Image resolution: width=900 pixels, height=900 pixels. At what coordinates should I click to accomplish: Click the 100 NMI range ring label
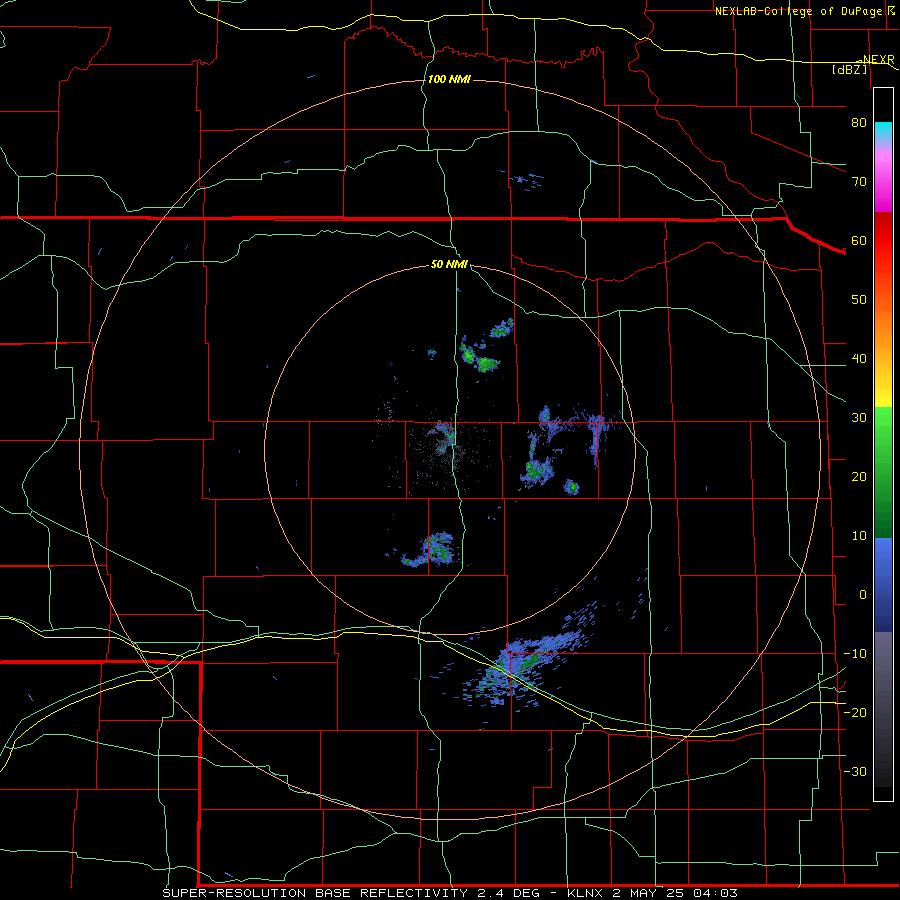[x=449, y=79]
